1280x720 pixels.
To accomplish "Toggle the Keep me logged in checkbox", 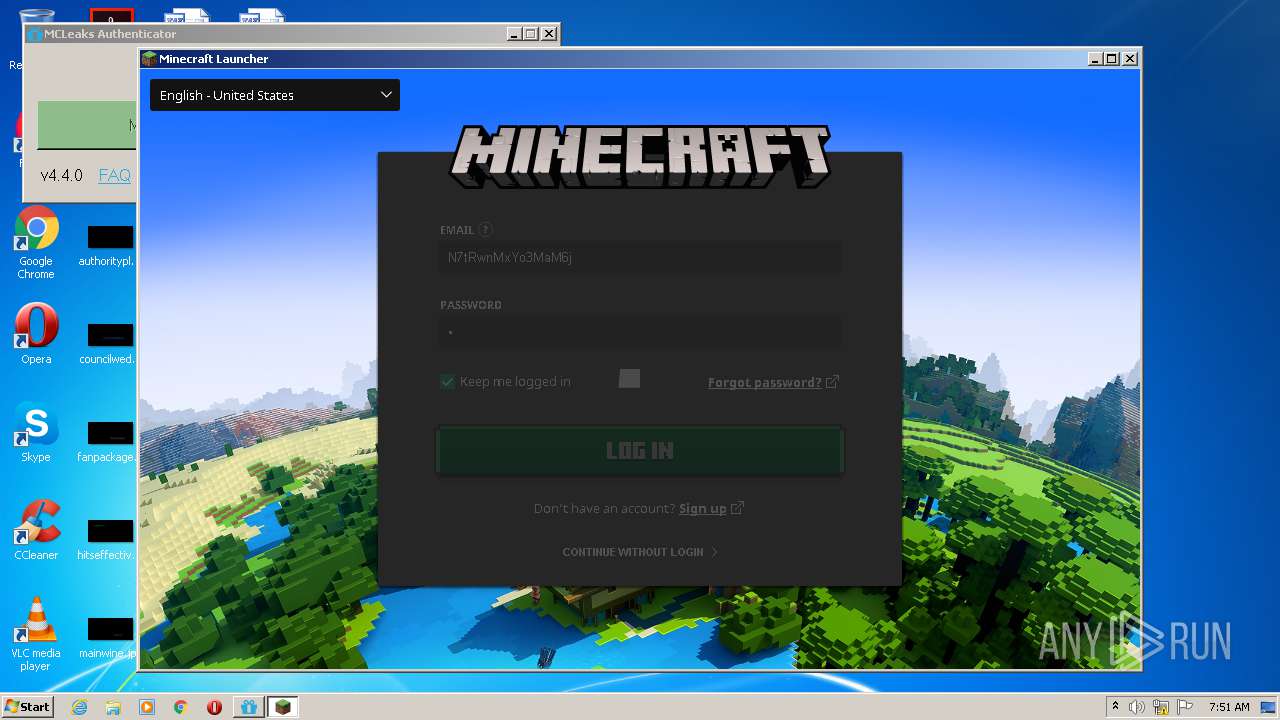I will (448, 381).
